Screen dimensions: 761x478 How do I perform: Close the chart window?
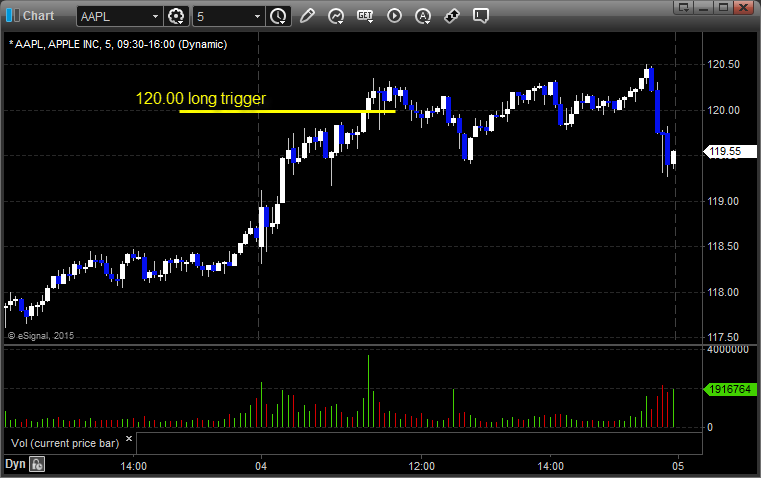(743, 7)
